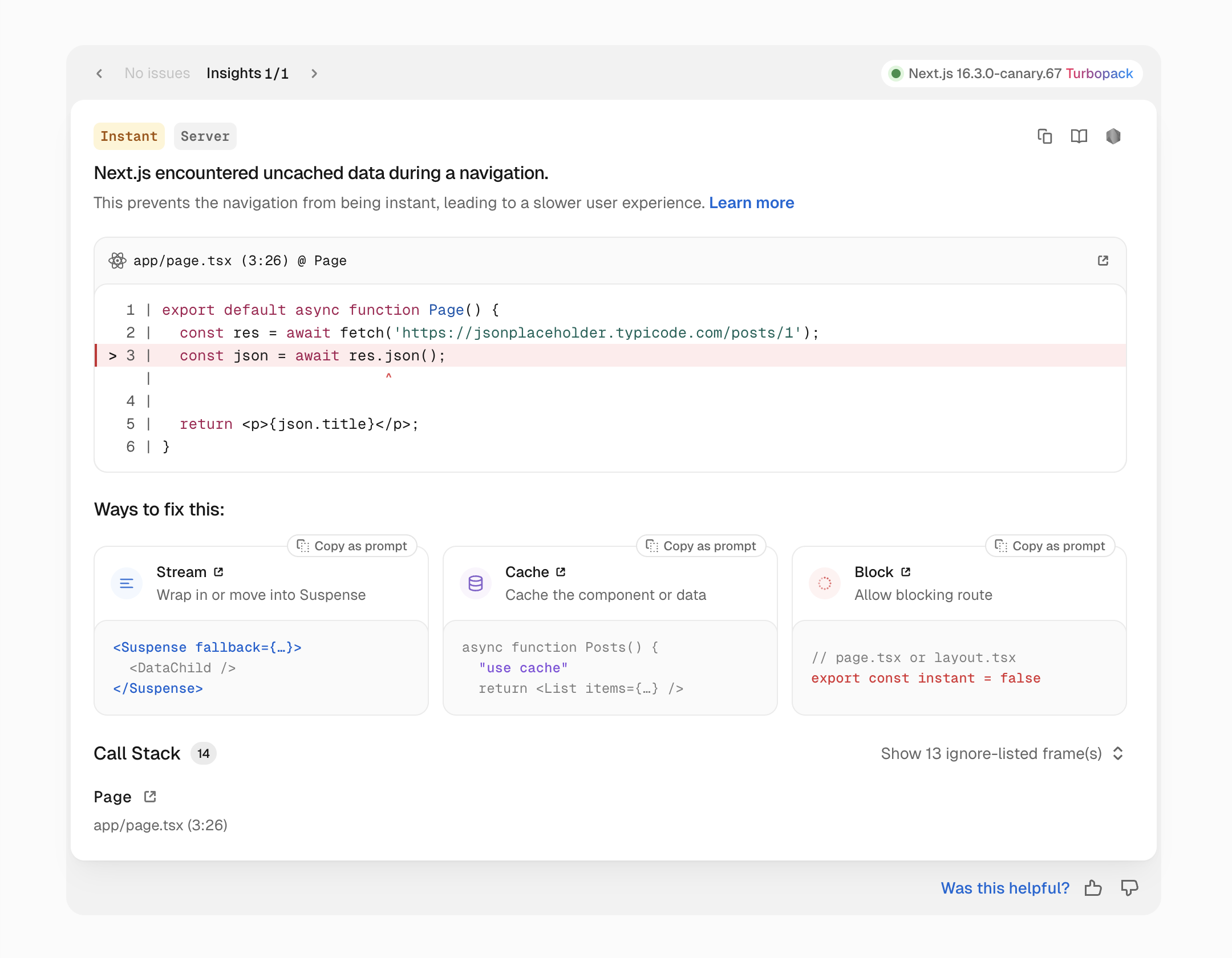Click the Server label badge
Viewport: 1232px width, 958px height.
[205, 136]
